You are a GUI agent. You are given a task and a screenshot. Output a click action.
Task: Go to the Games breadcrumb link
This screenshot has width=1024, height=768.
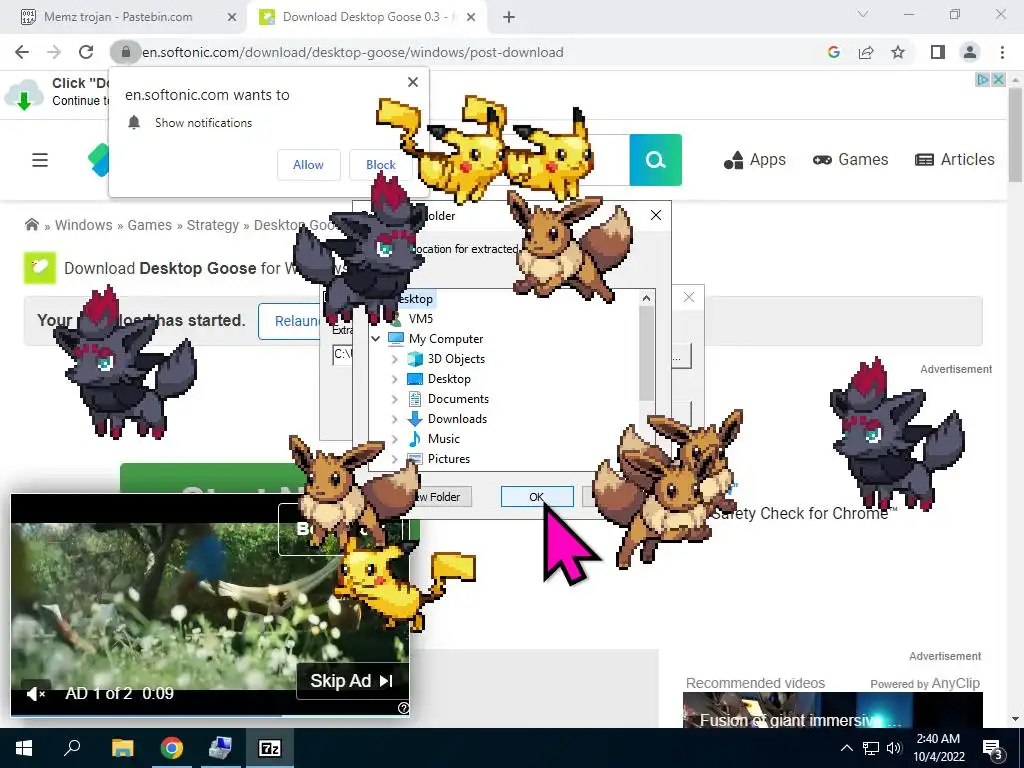click(150, 225)
